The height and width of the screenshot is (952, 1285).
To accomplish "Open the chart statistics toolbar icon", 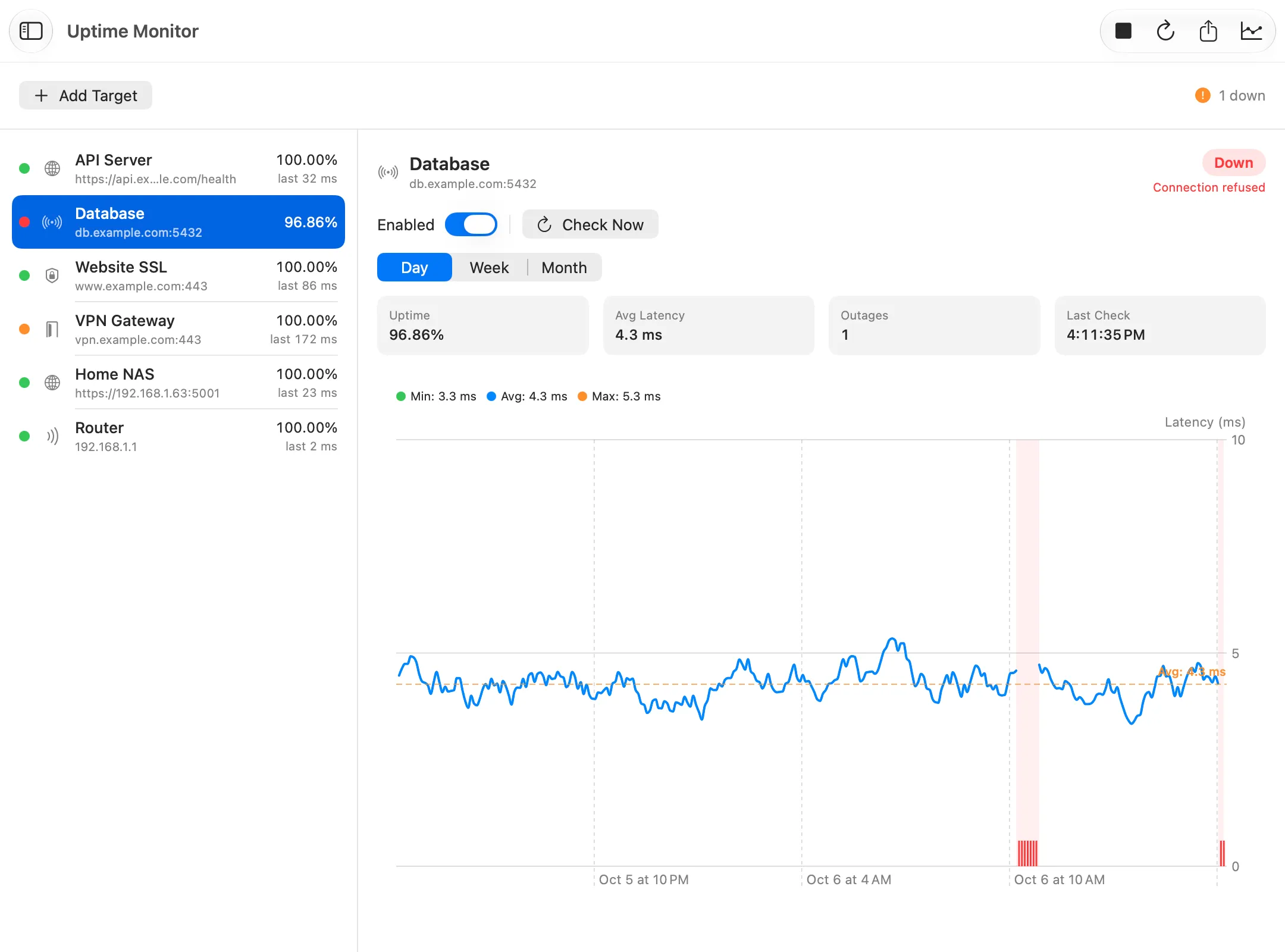I will click(1251, 31).
